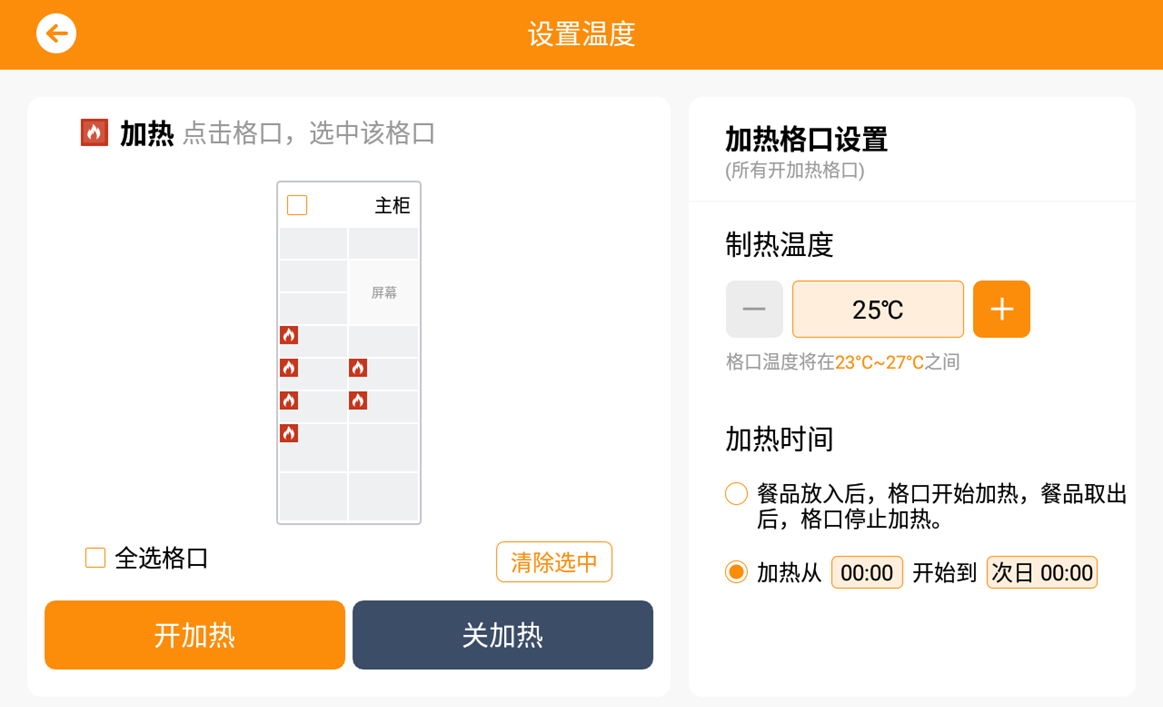Enable the 全选格口 select-all checkbox
The height and width of the screenshot is (707, 1163).
pos(95,558)
